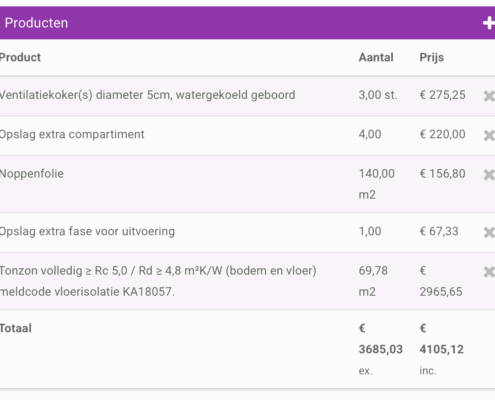Click the € 220,00 price value

(442, 134)
